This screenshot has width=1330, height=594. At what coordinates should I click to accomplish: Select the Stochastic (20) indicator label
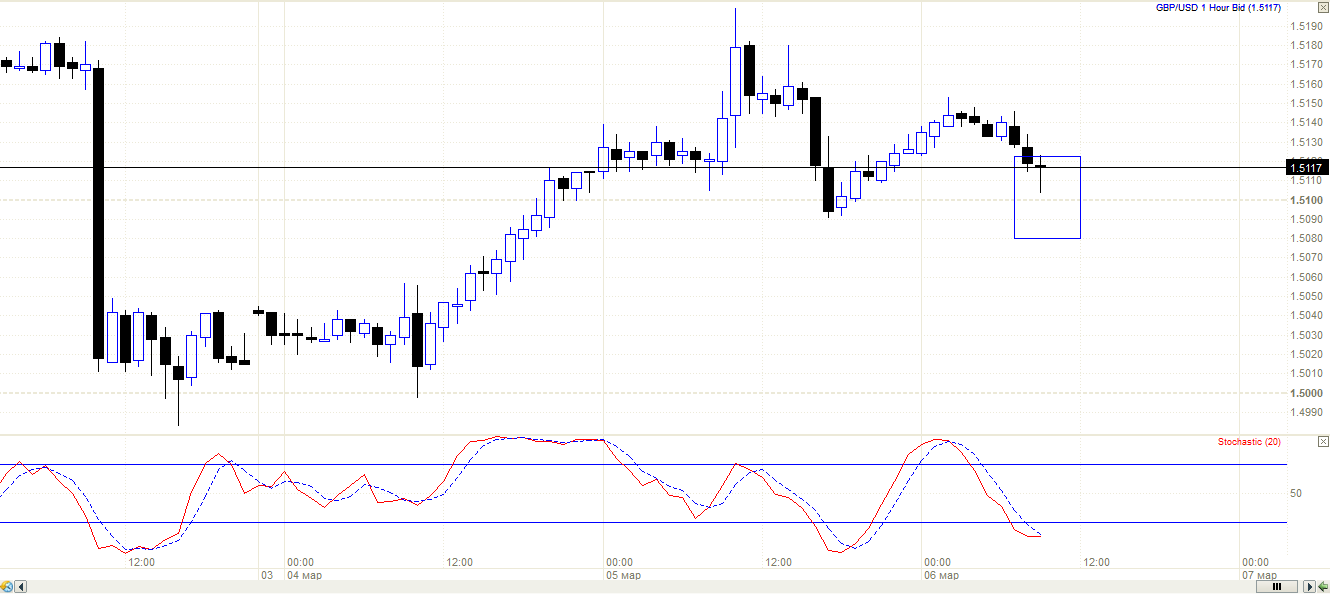[x=1248, y=441]
